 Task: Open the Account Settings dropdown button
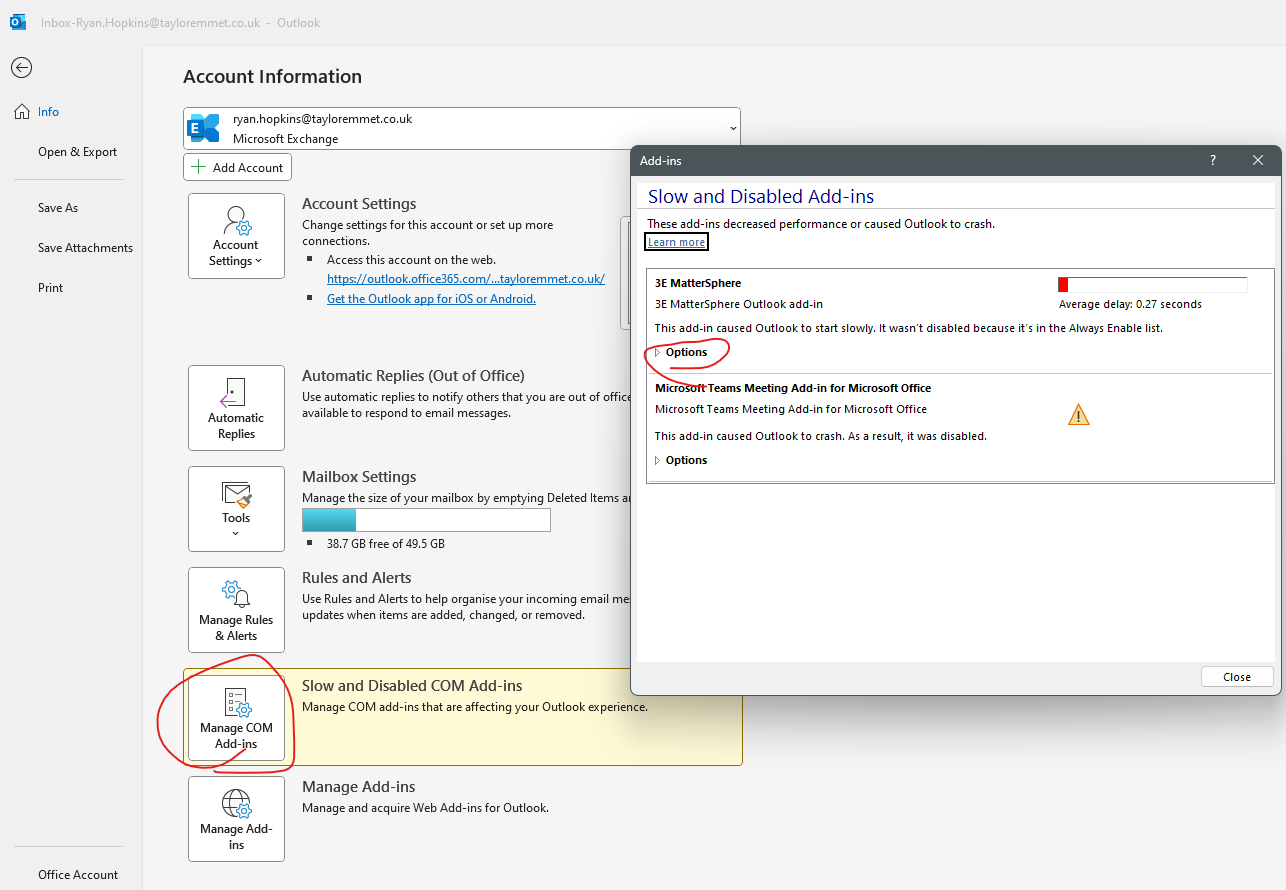click(x=236, y=236)
